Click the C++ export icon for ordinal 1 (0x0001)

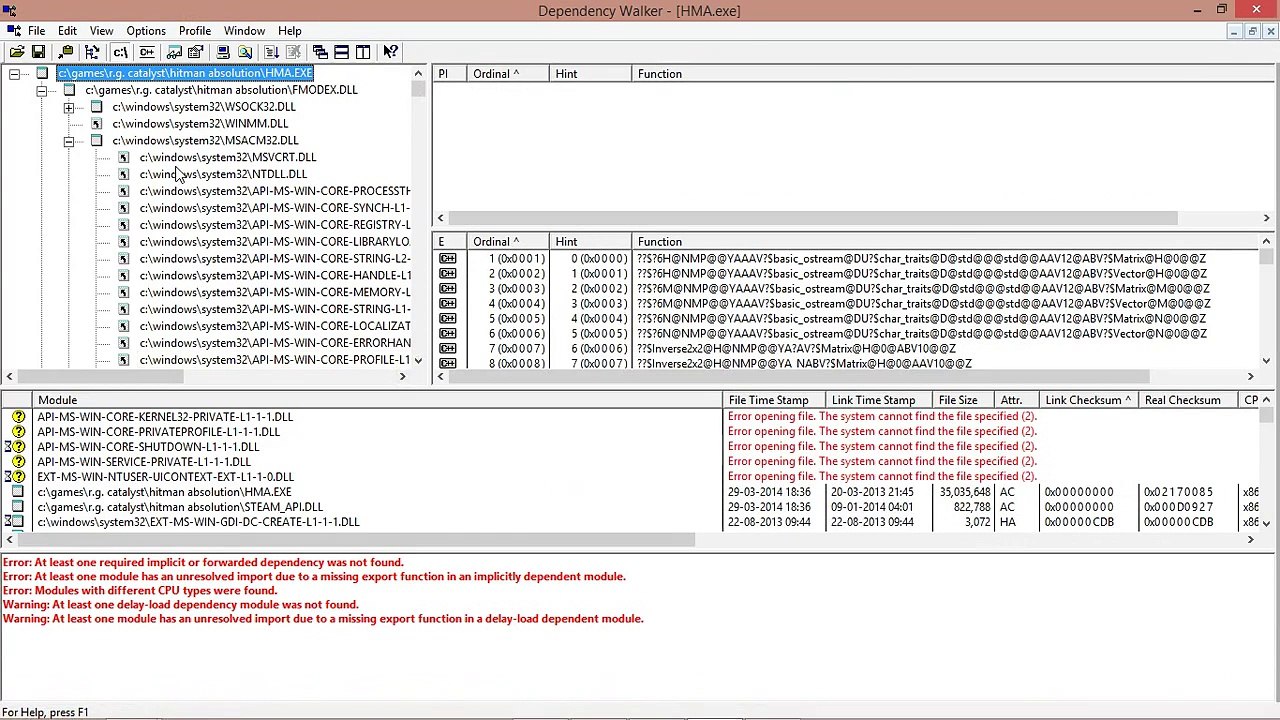tap(448, 259)
